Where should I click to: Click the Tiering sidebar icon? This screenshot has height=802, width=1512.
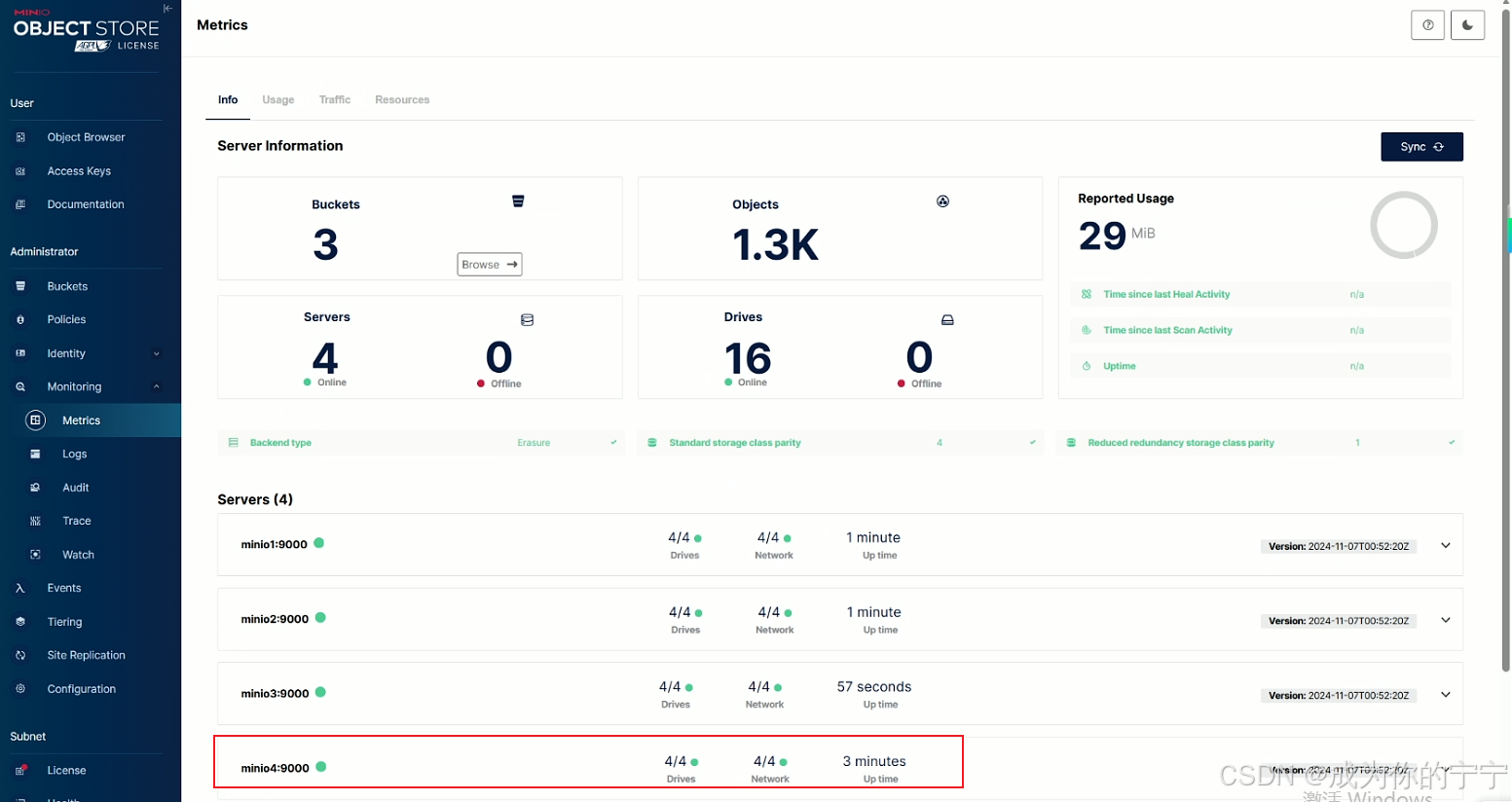(20, 622)
